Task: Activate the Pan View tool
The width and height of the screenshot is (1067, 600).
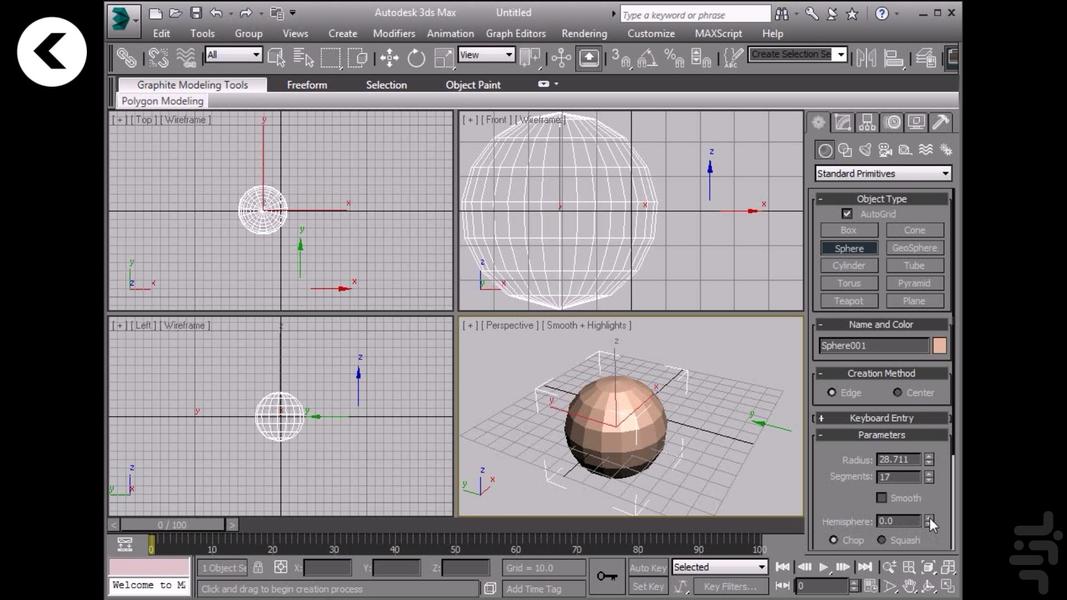Action: click(910, 586)
